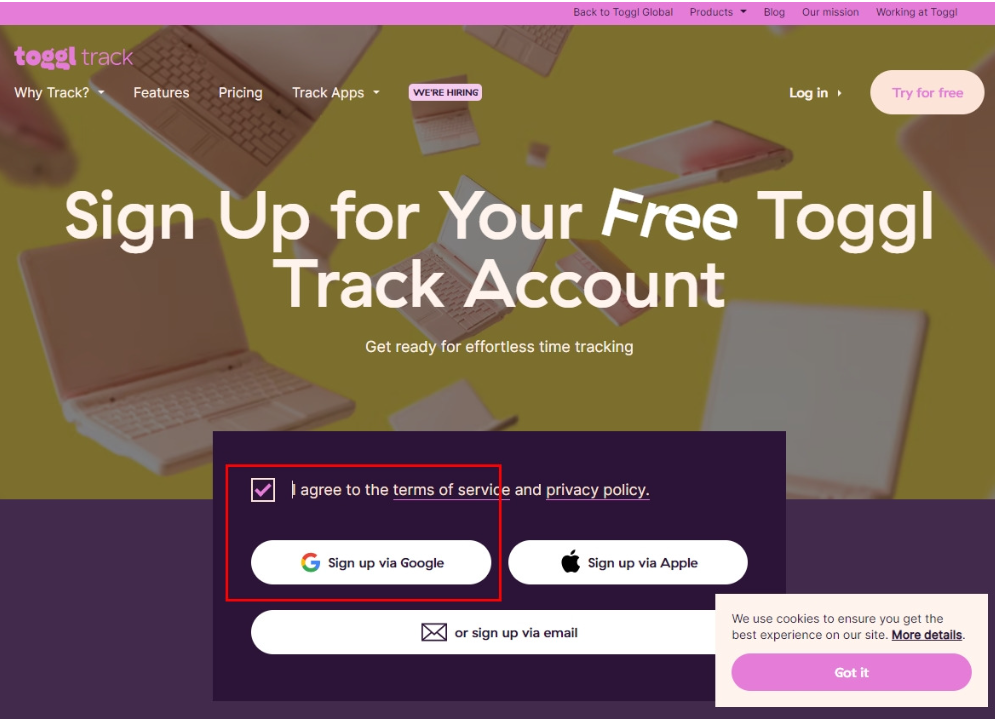This screenshot has height=723, width=995.
Task: Open the terms of service link
Action: (451, 490)
